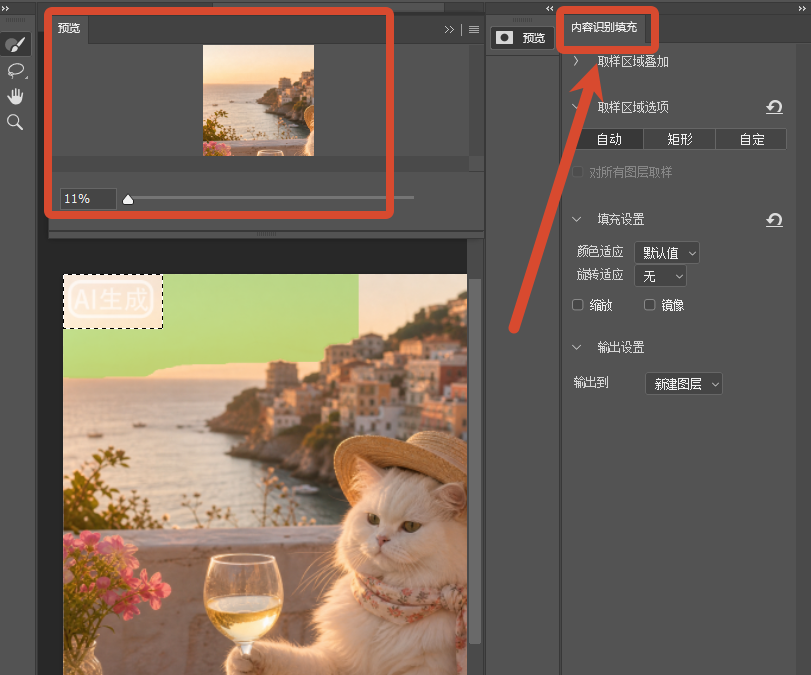Click double-right arrows at top-right corner
811x675 pixels.
802,8
